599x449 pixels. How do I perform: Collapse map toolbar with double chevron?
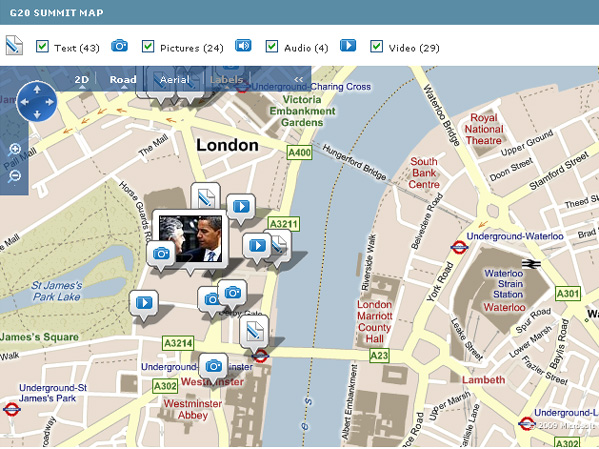point(299,79)
